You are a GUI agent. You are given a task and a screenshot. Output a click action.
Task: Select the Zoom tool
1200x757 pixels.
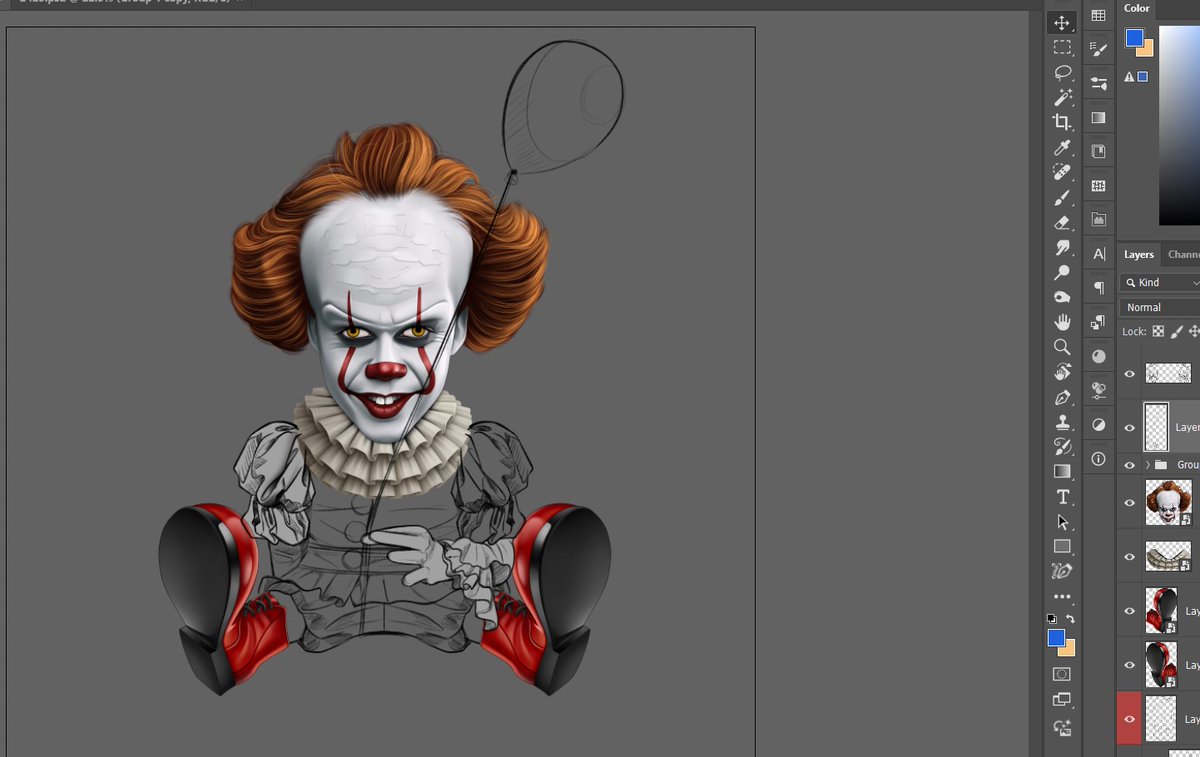(1062, 347)
